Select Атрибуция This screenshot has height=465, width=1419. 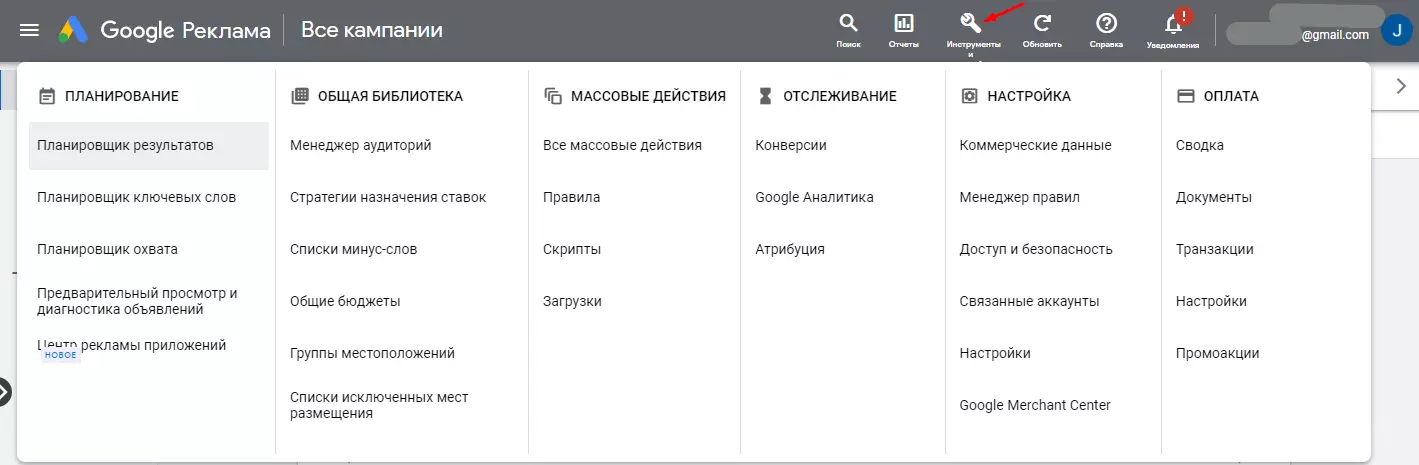point(790,249)
